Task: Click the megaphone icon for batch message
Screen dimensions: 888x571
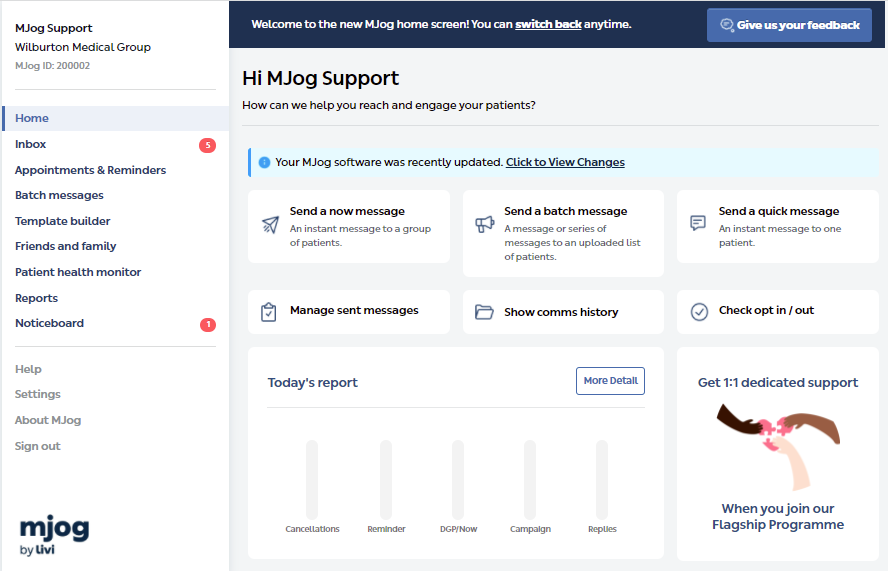Action: [484, 224]
